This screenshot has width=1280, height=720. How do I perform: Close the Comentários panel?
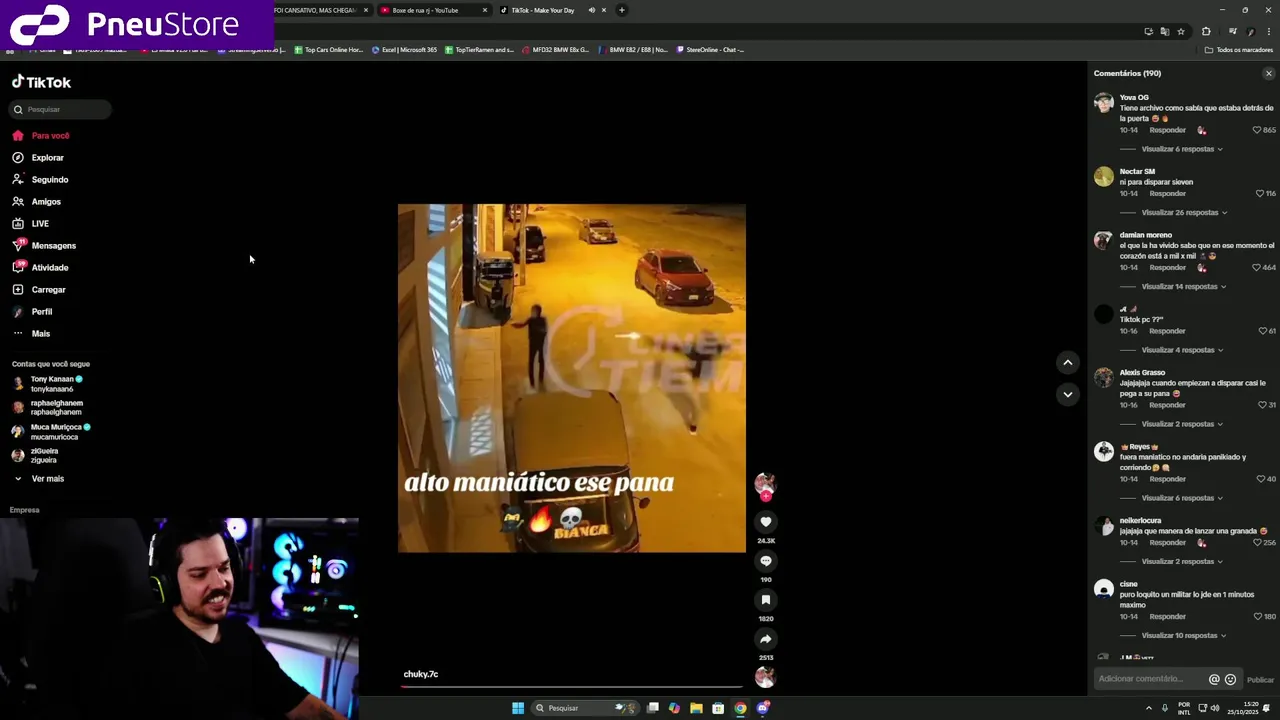click(x=1269, y=73)
